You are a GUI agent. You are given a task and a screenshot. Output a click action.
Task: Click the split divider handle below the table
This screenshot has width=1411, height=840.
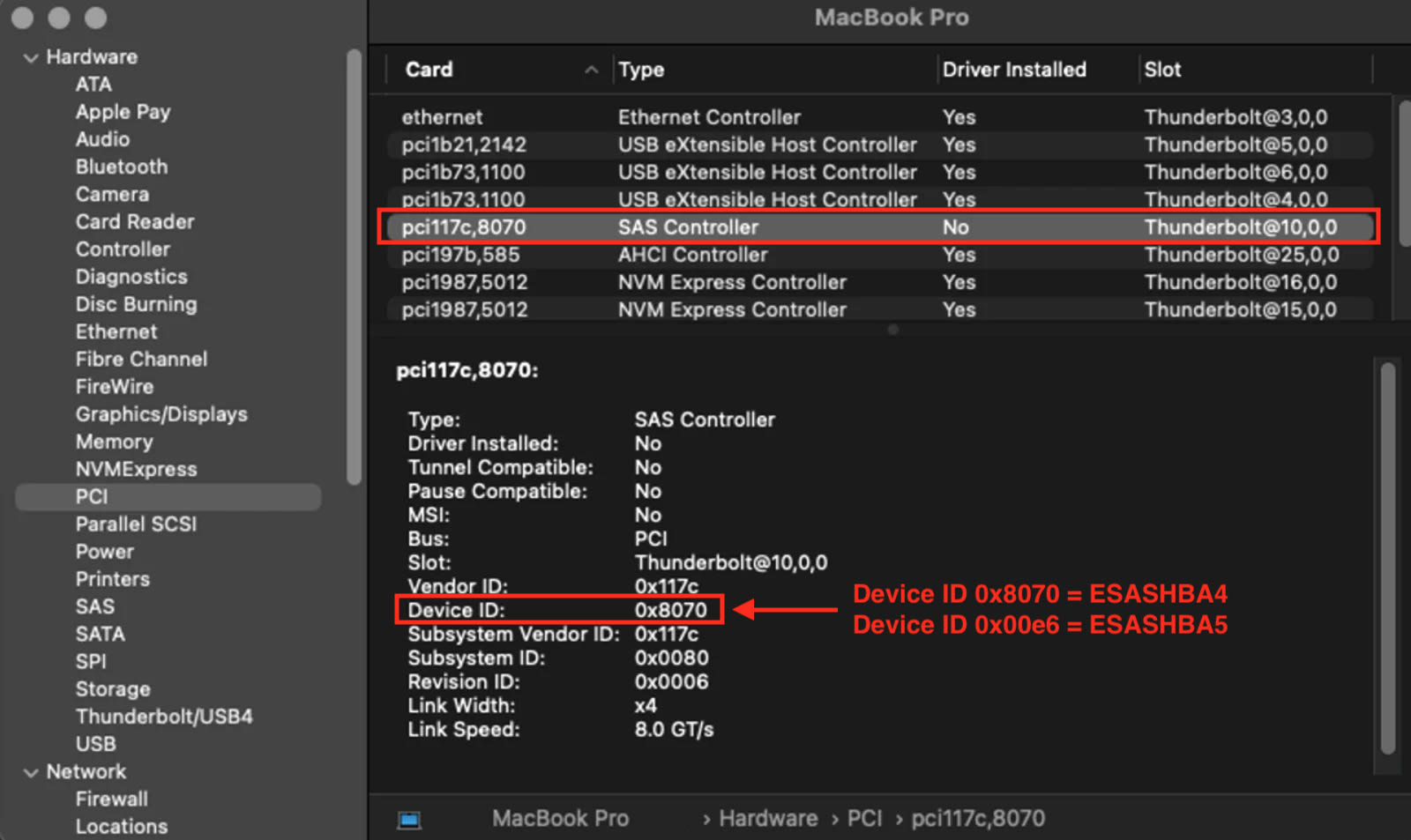(892, 330)
